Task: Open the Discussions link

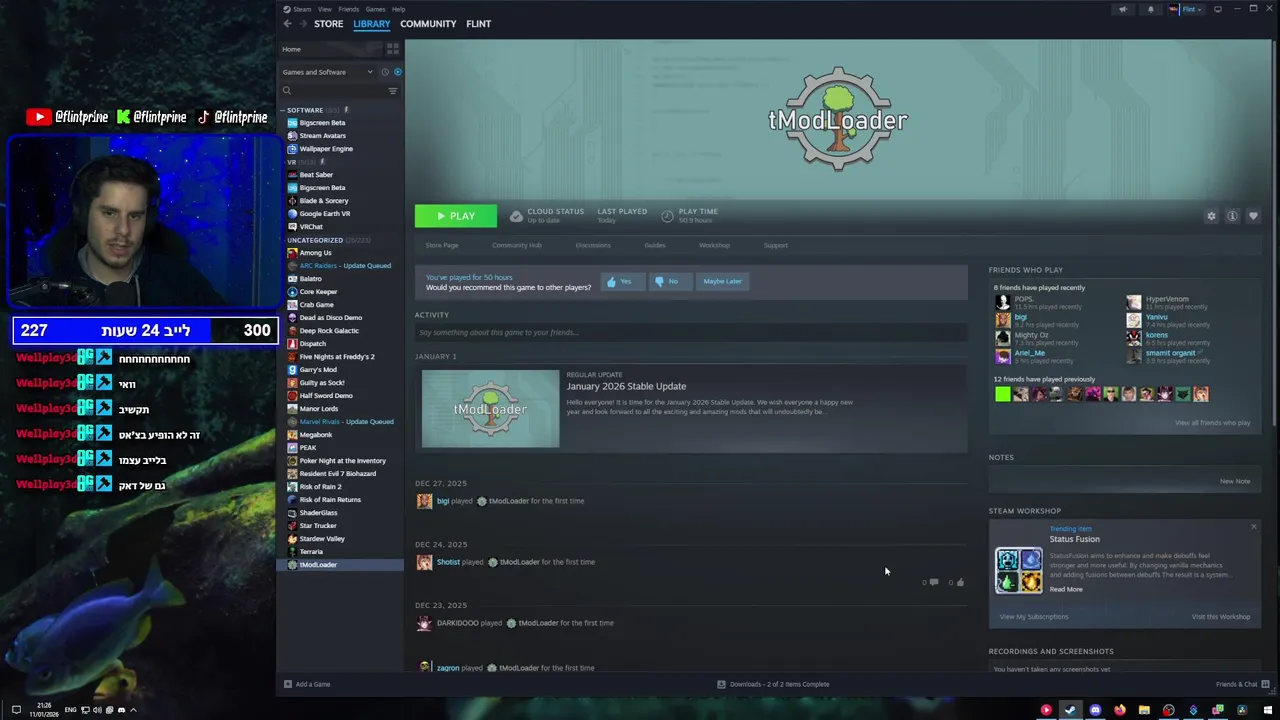Action: tap(593, 245)
